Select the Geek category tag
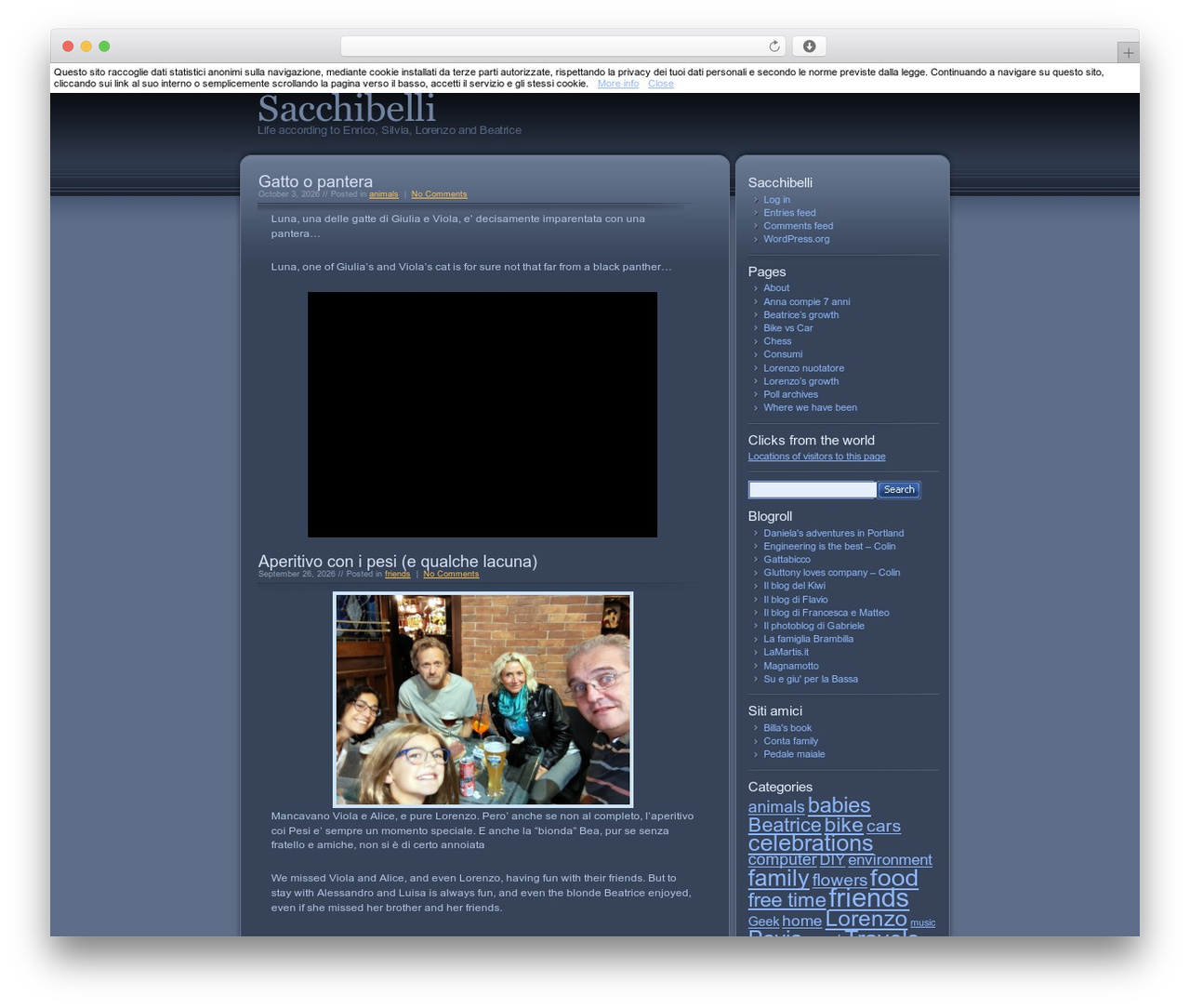The height and width of the screenshot is (1008, 1190). (x=763, y=922)
